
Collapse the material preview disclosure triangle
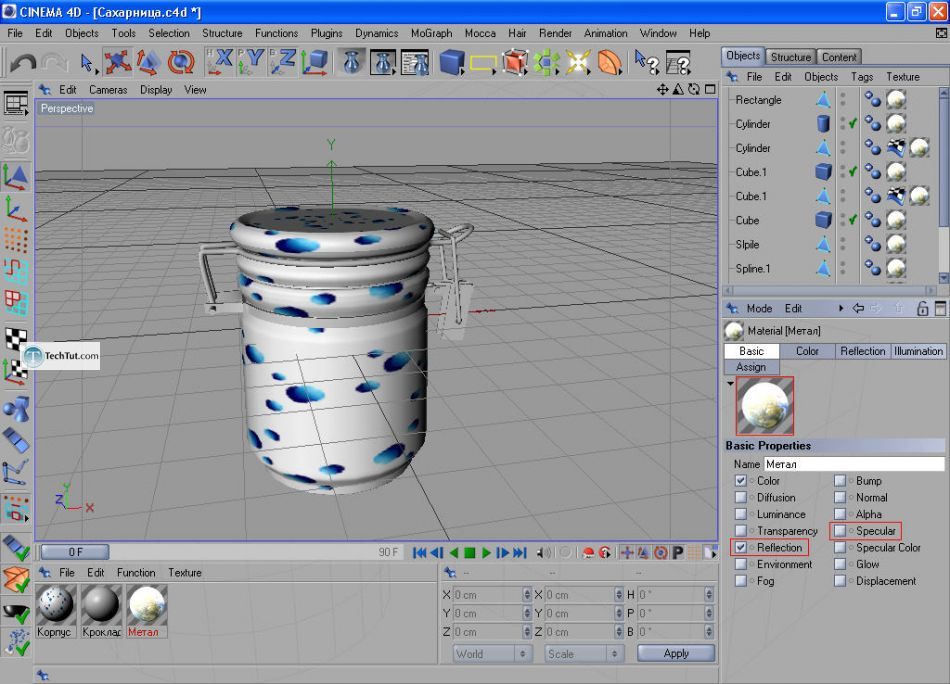click(730, 383)
